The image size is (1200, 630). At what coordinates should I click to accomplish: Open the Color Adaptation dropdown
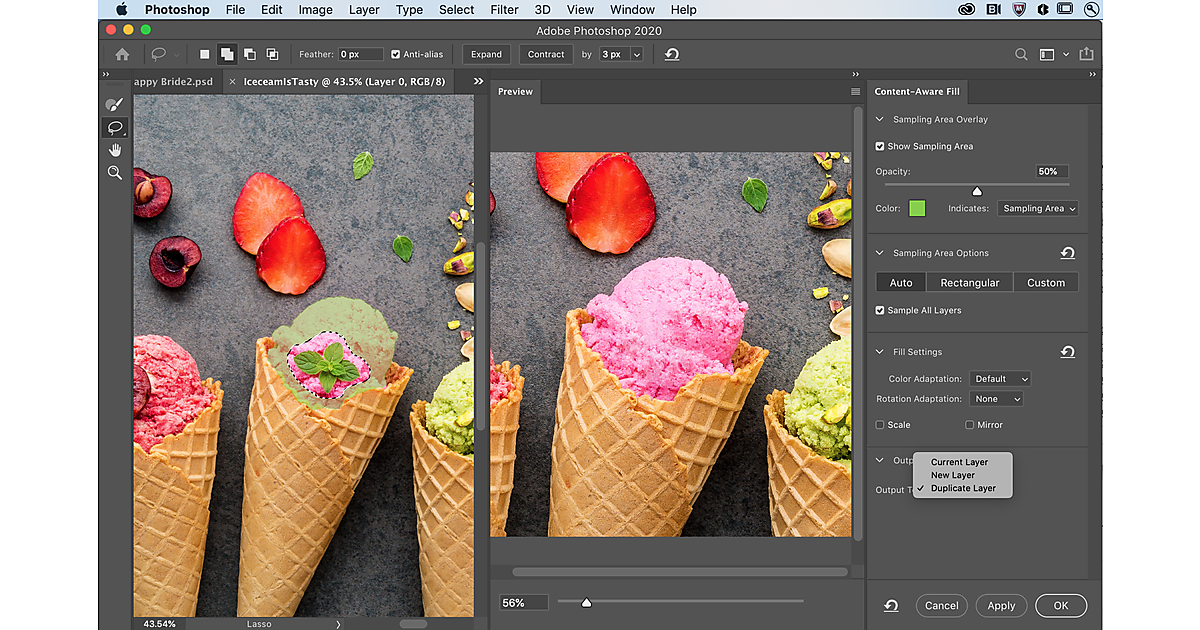pyautogui.click(x=1000, y=379)
